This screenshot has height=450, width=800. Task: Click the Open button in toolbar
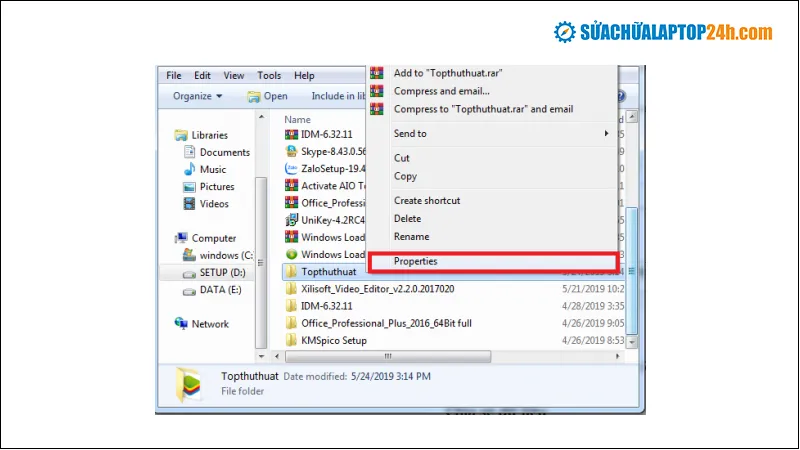coord(267,96)
